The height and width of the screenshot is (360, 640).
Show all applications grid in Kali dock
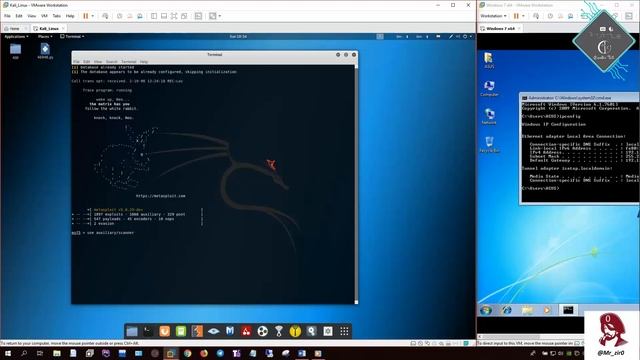point(344,331)
